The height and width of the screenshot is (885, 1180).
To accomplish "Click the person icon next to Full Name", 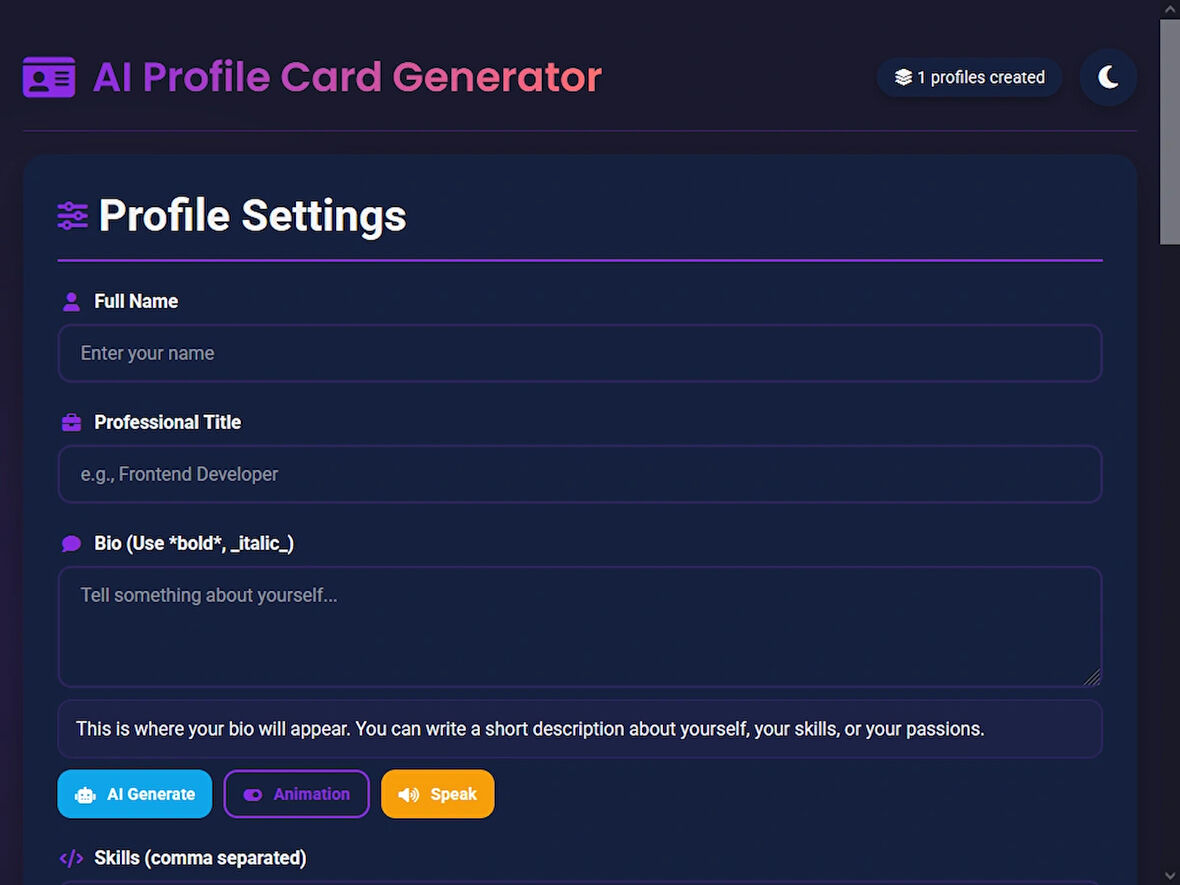I will point(71,302).
